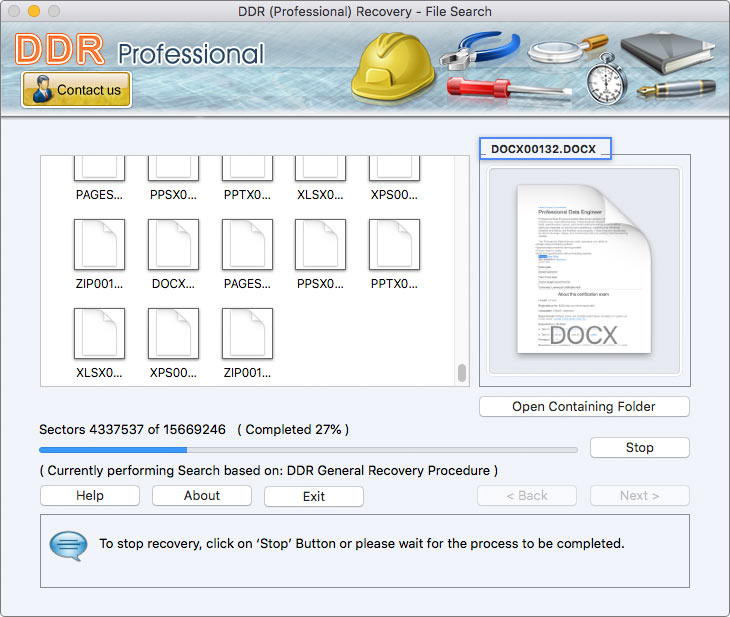Click the DOCX document preview thumbnail
The height and width of the screenshot is (617, 730).
[584, 270]
